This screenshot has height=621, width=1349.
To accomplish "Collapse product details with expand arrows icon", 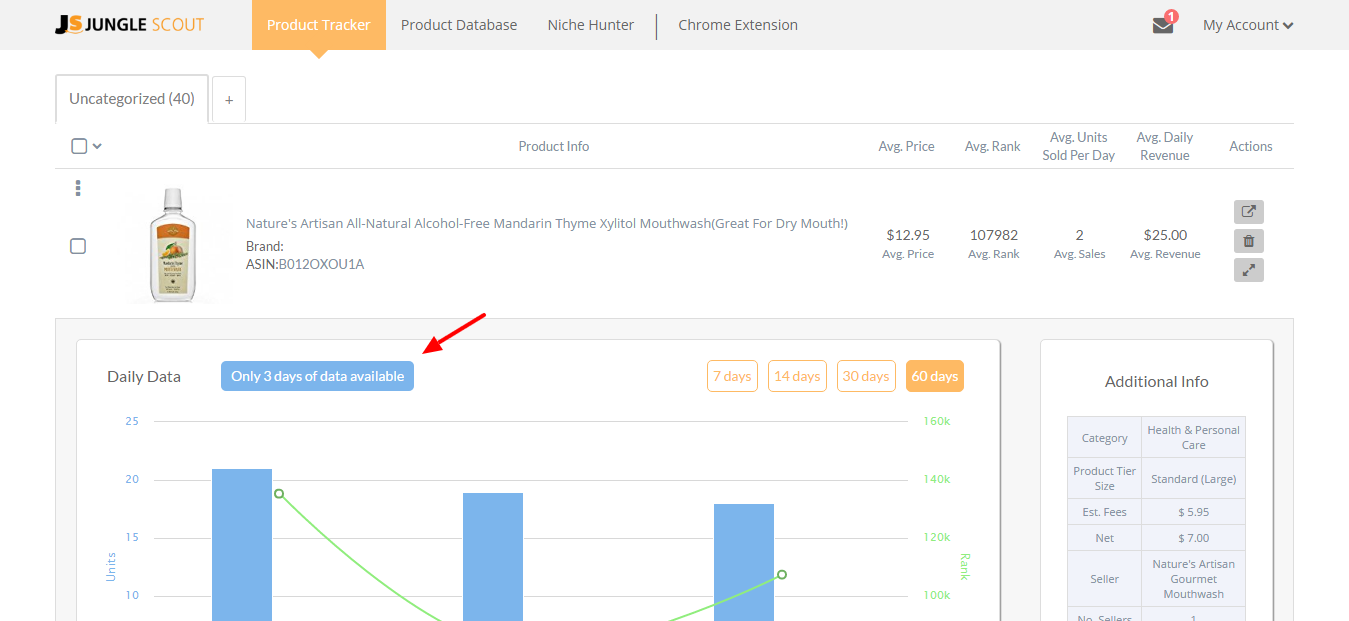I will 1248,270.
